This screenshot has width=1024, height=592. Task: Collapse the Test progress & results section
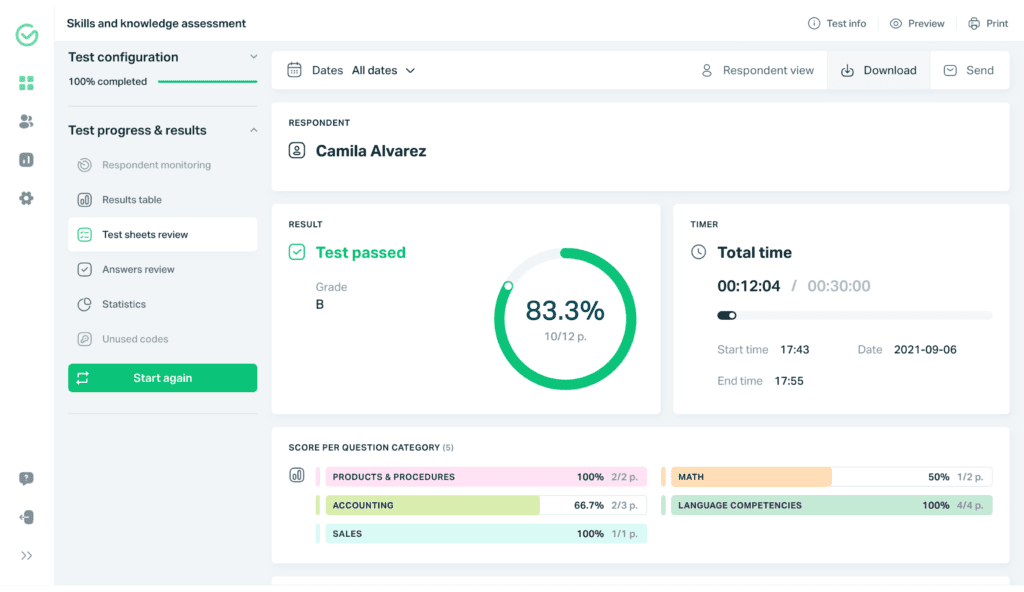click(253, 130)
